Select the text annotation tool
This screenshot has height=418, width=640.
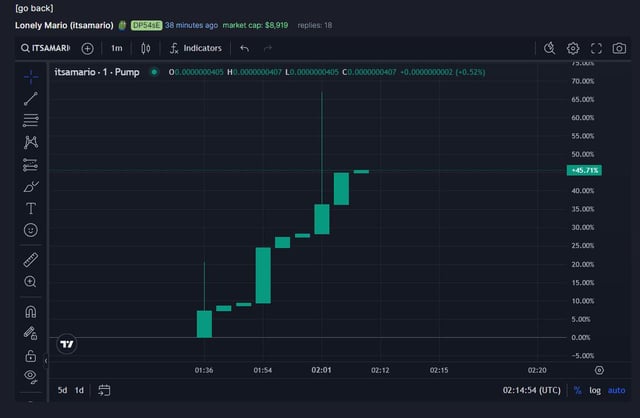31,208
